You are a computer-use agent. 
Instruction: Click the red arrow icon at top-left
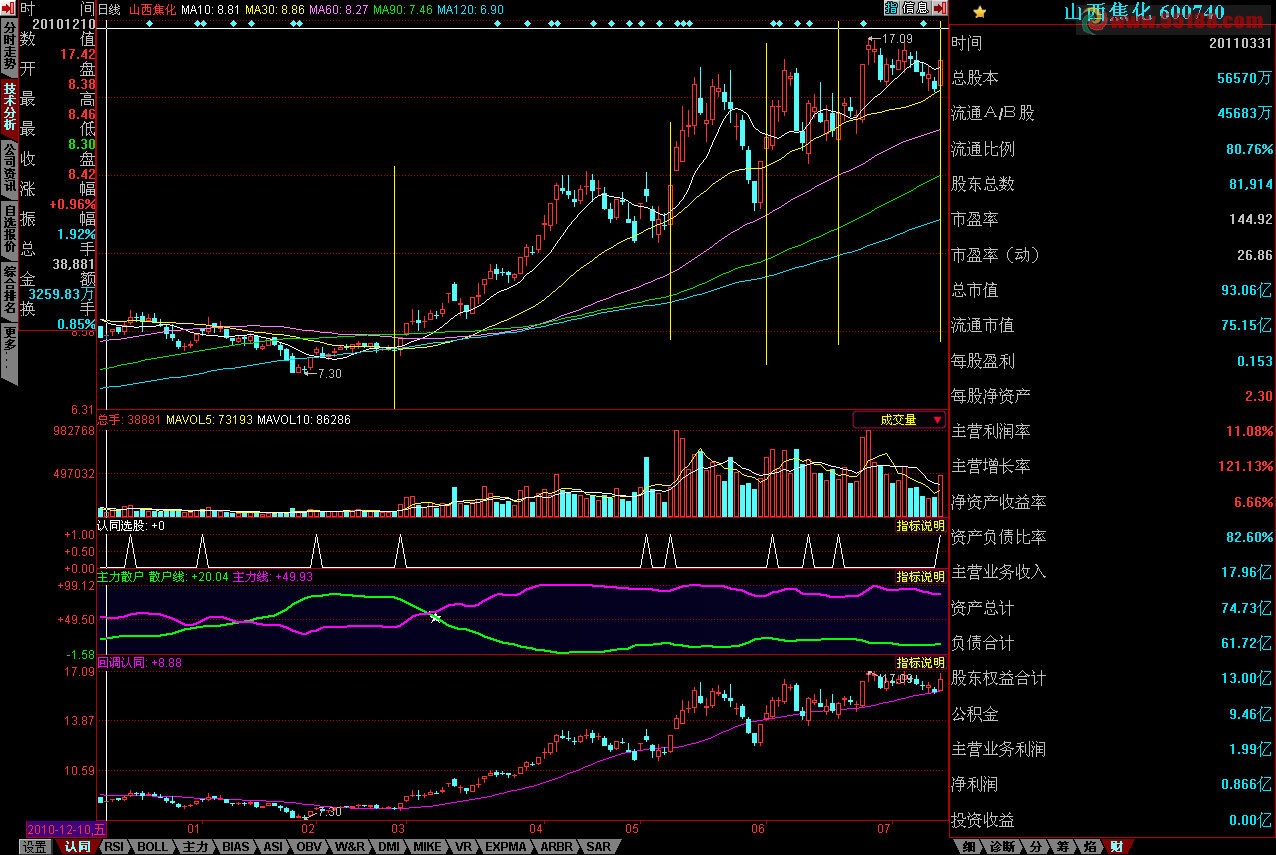coord(8,8)
